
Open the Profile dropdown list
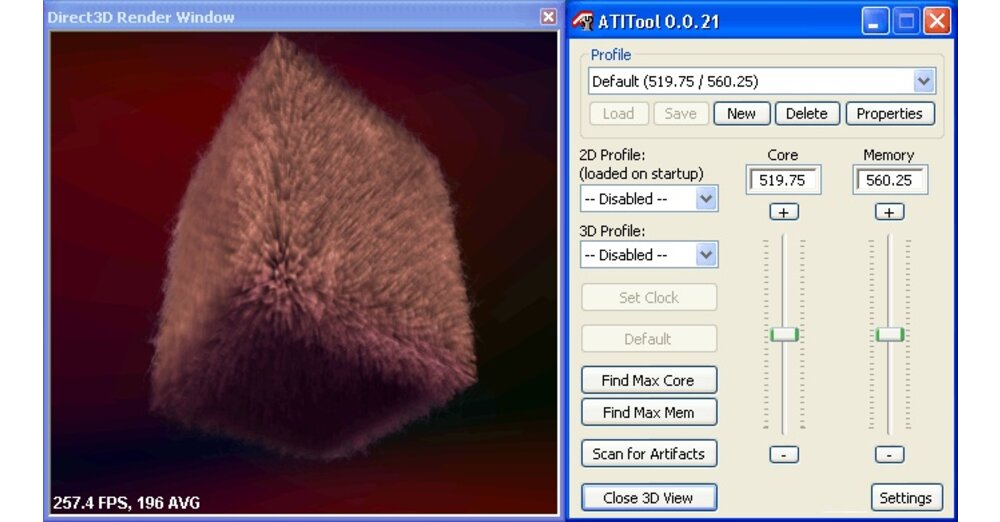click(x=924, y=81)
